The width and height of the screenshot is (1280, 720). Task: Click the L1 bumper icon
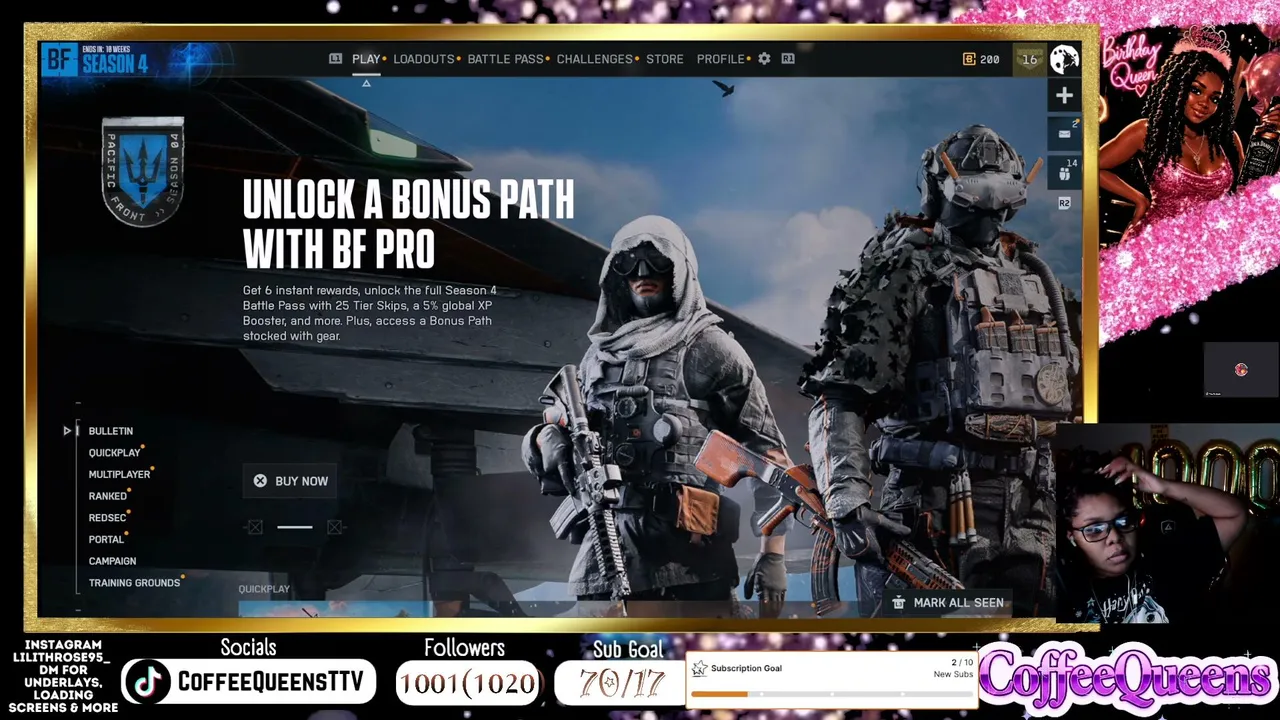click(x=335, y=59)
